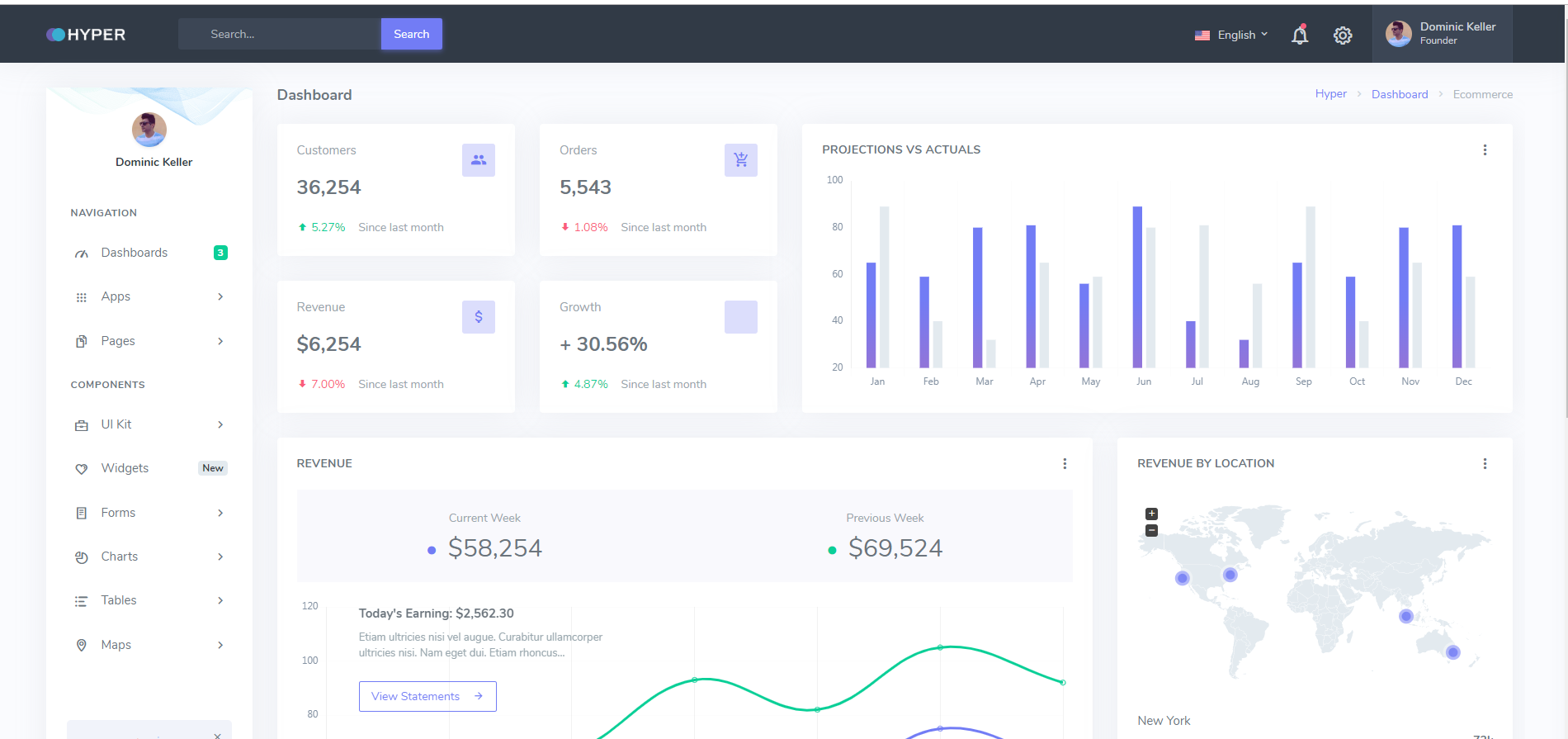Click the UI Kit briefcase icon

pyautogui.click(x=82, y=425)
